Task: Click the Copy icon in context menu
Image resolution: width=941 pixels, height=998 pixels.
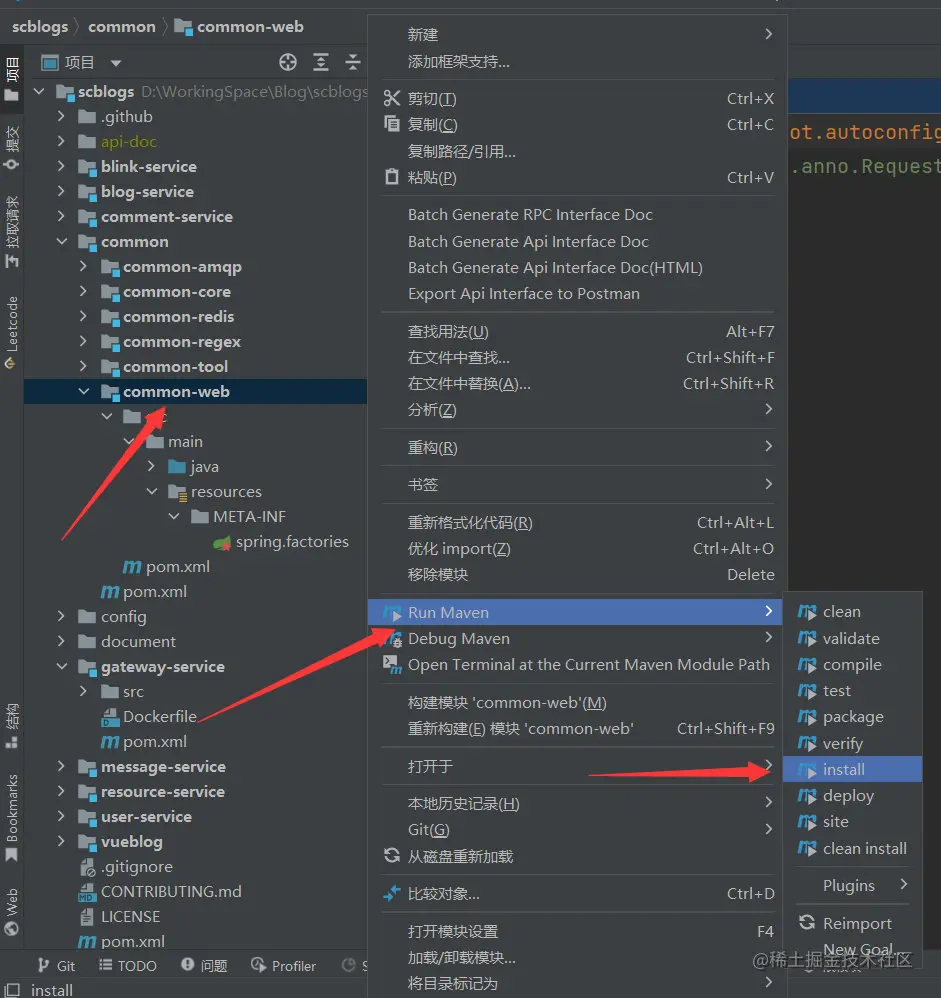Action: click(392, 124)
